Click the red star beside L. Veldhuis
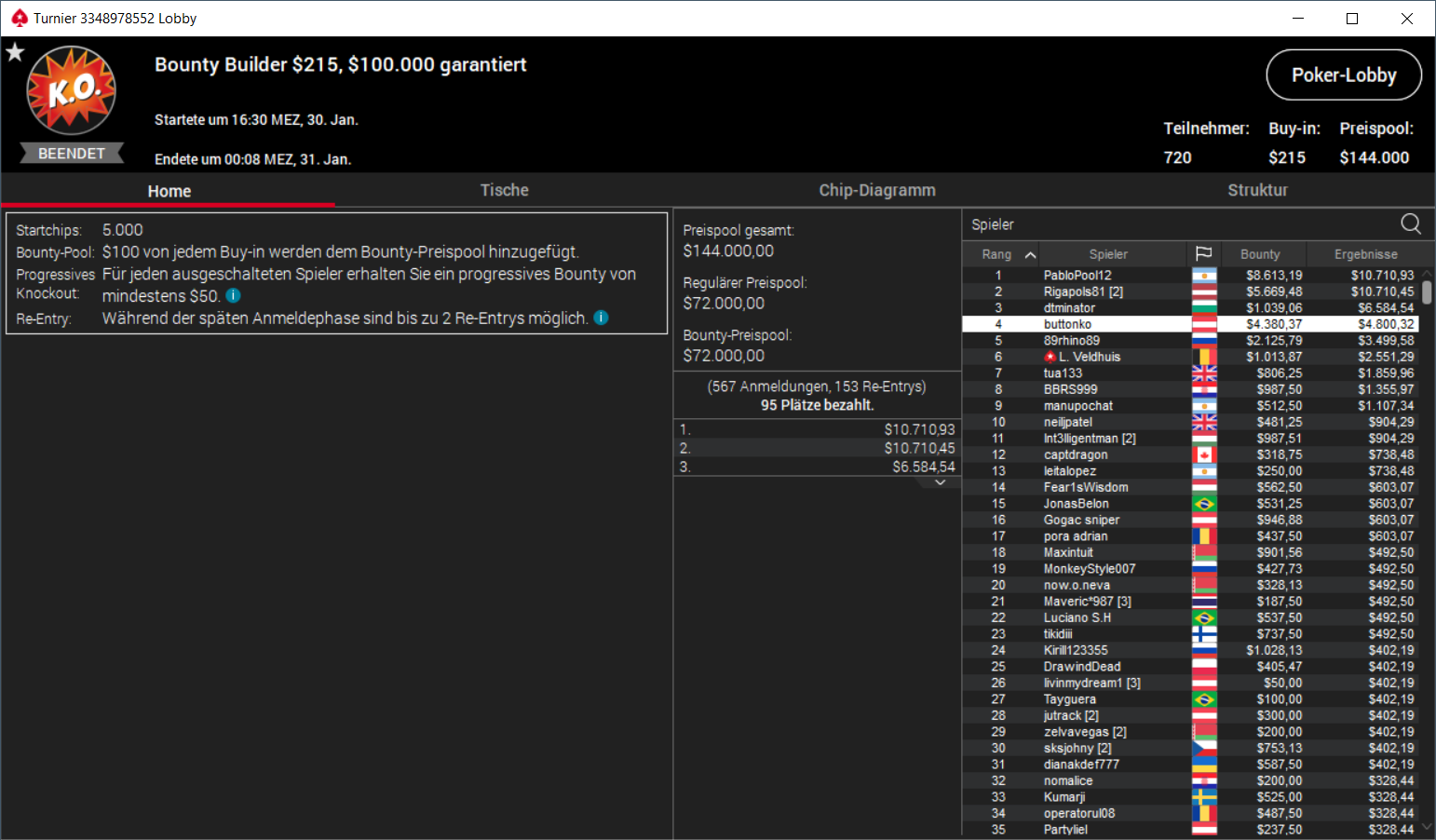This screenshot has width=1436, height=840. (x=1050, y=357)
